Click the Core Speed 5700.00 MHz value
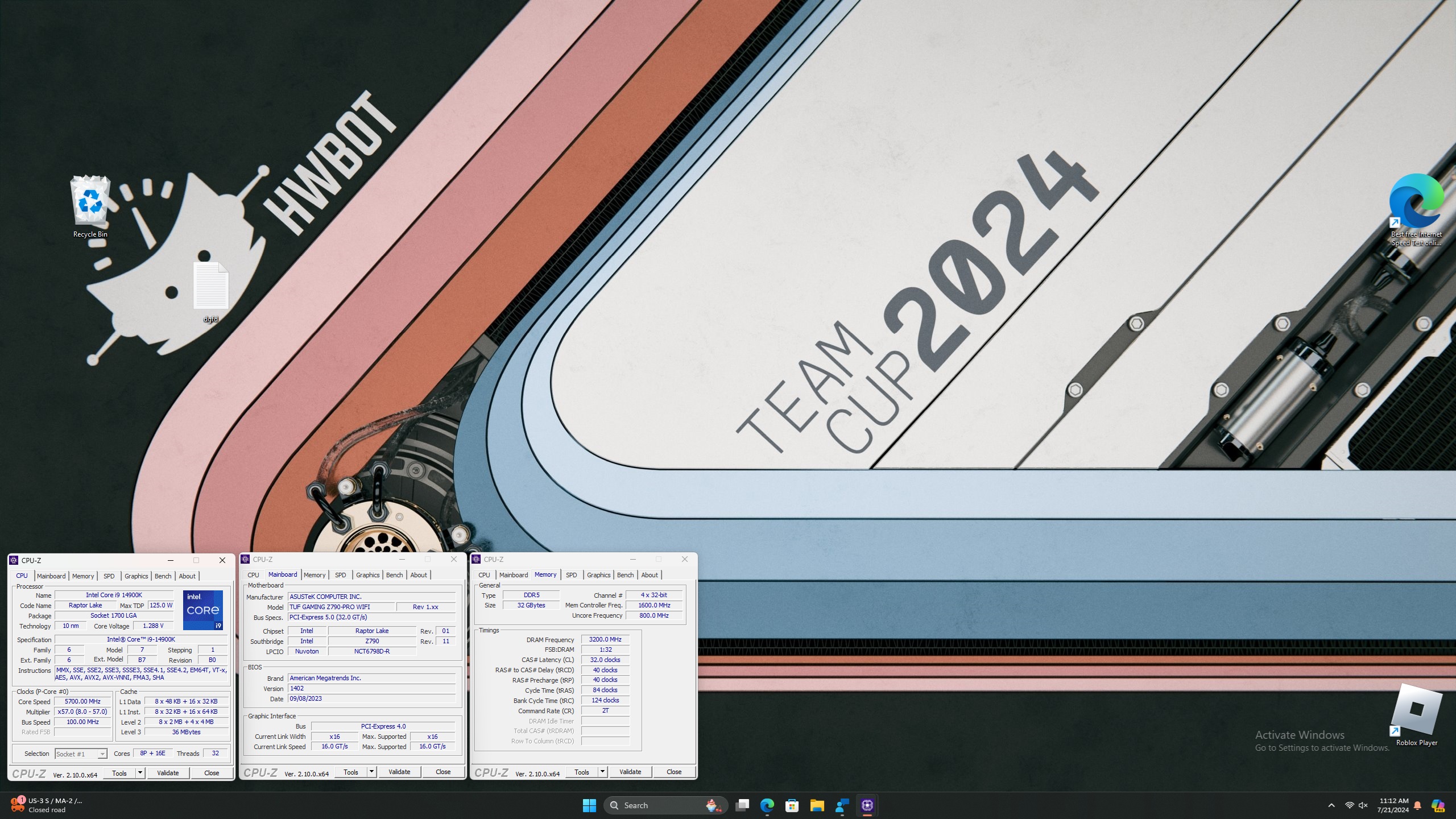This screenshot has height=819, width=1456. click(x=83, y=701)
